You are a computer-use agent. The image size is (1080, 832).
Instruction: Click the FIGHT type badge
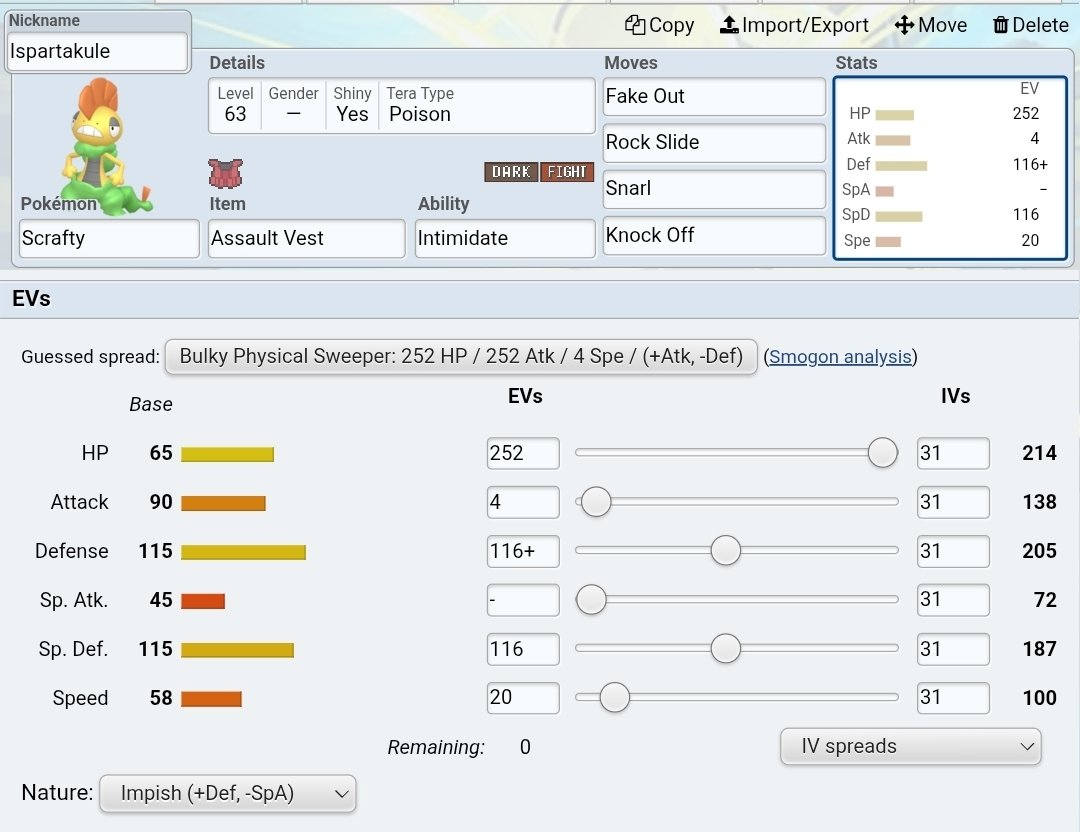(567, 171)
